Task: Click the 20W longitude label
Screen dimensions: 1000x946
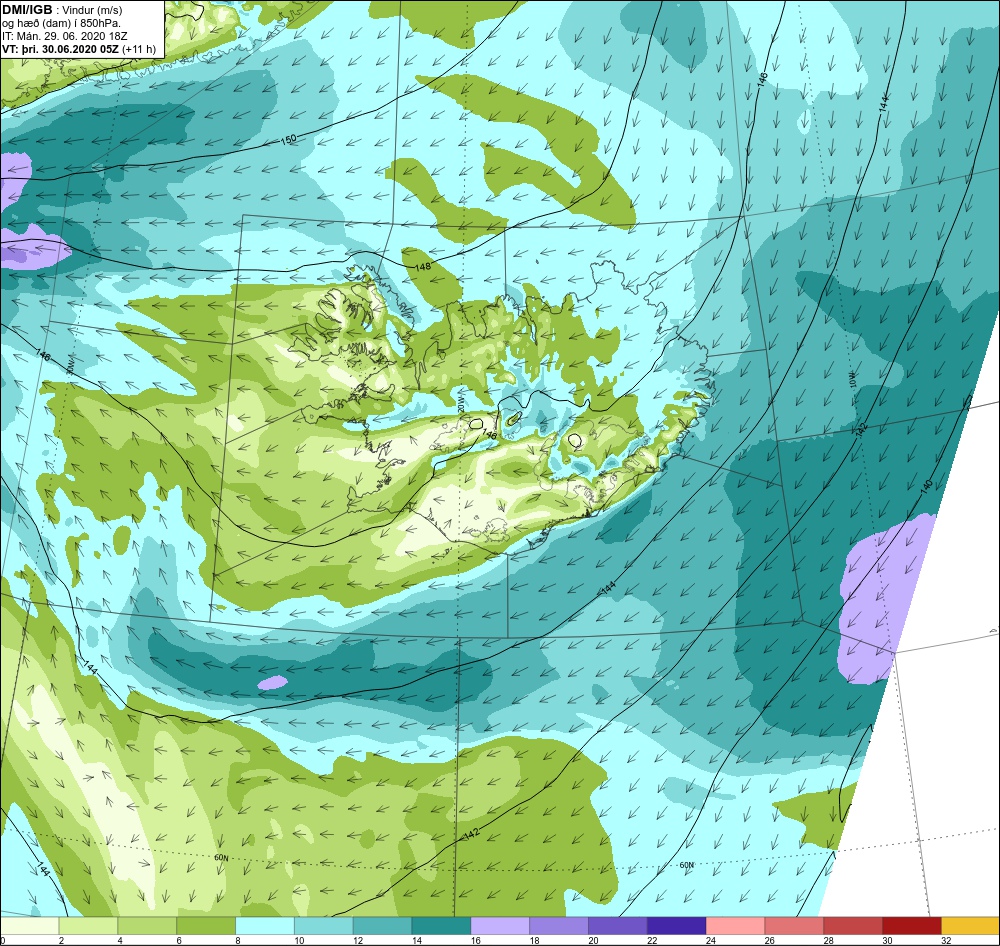Action: 462,402
